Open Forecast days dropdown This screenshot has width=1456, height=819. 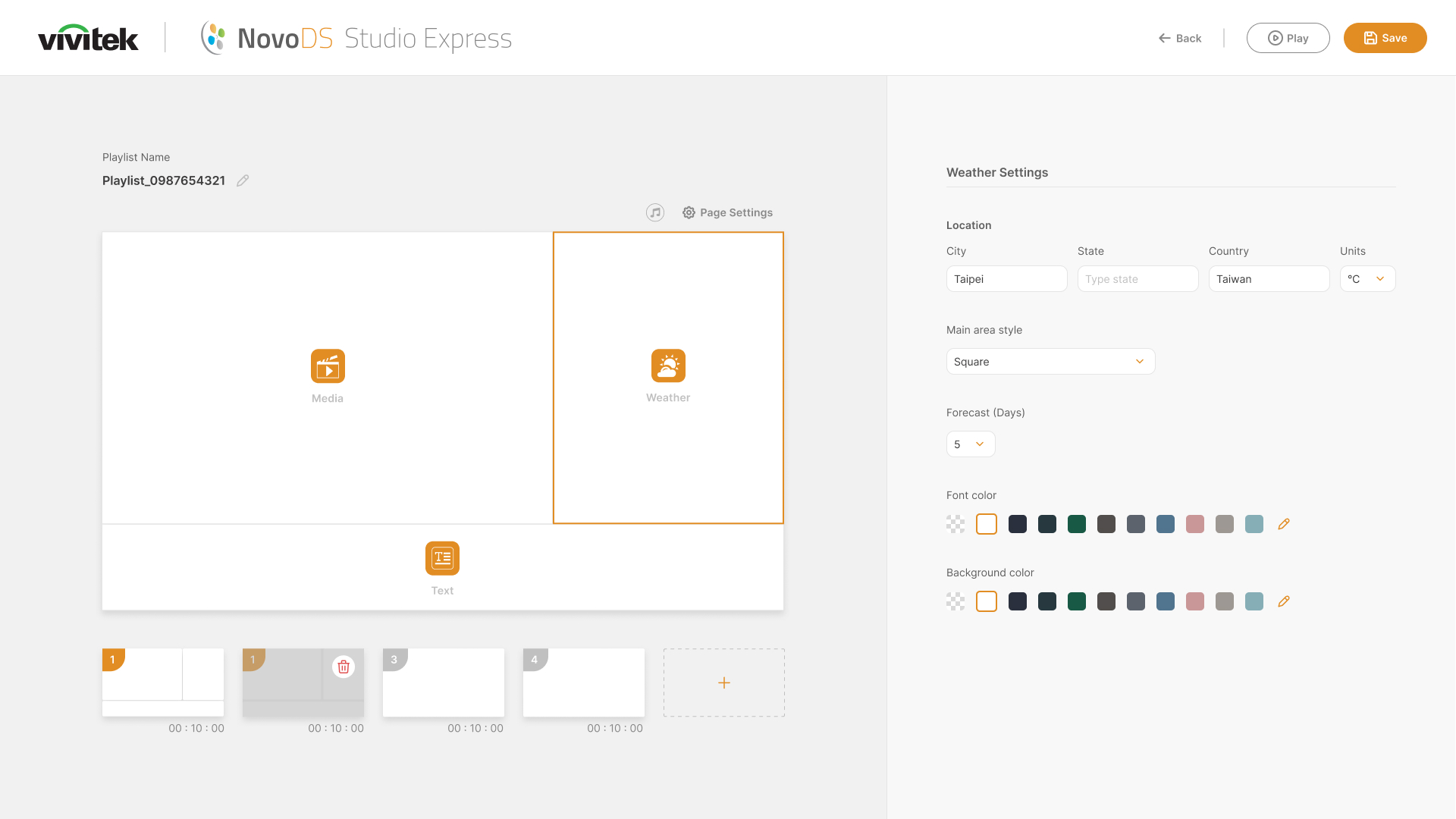coord(970,444)
